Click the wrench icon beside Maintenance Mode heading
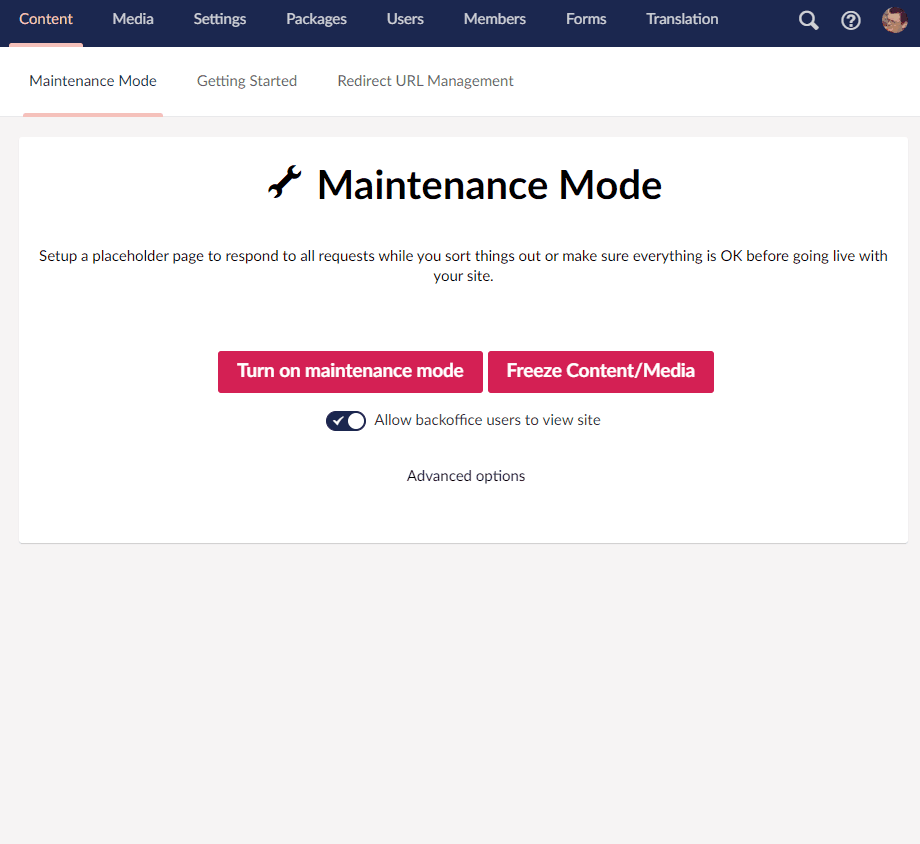This screenshot has height=844, width=920. click(285, 182)
